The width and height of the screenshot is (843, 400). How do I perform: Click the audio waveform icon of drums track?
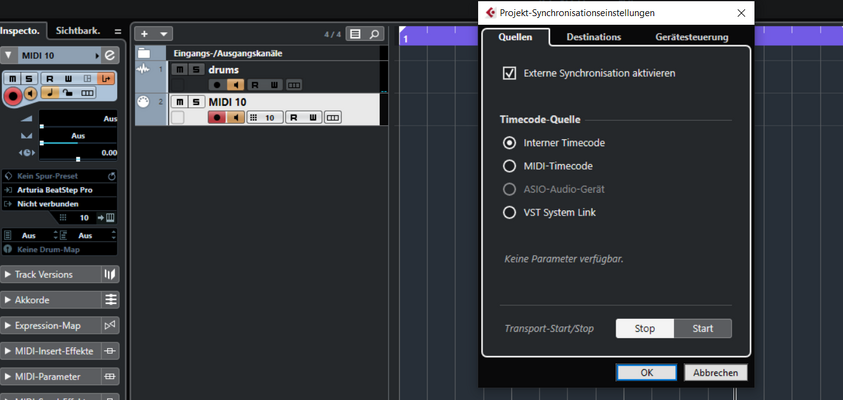click(x=143, y=69)
